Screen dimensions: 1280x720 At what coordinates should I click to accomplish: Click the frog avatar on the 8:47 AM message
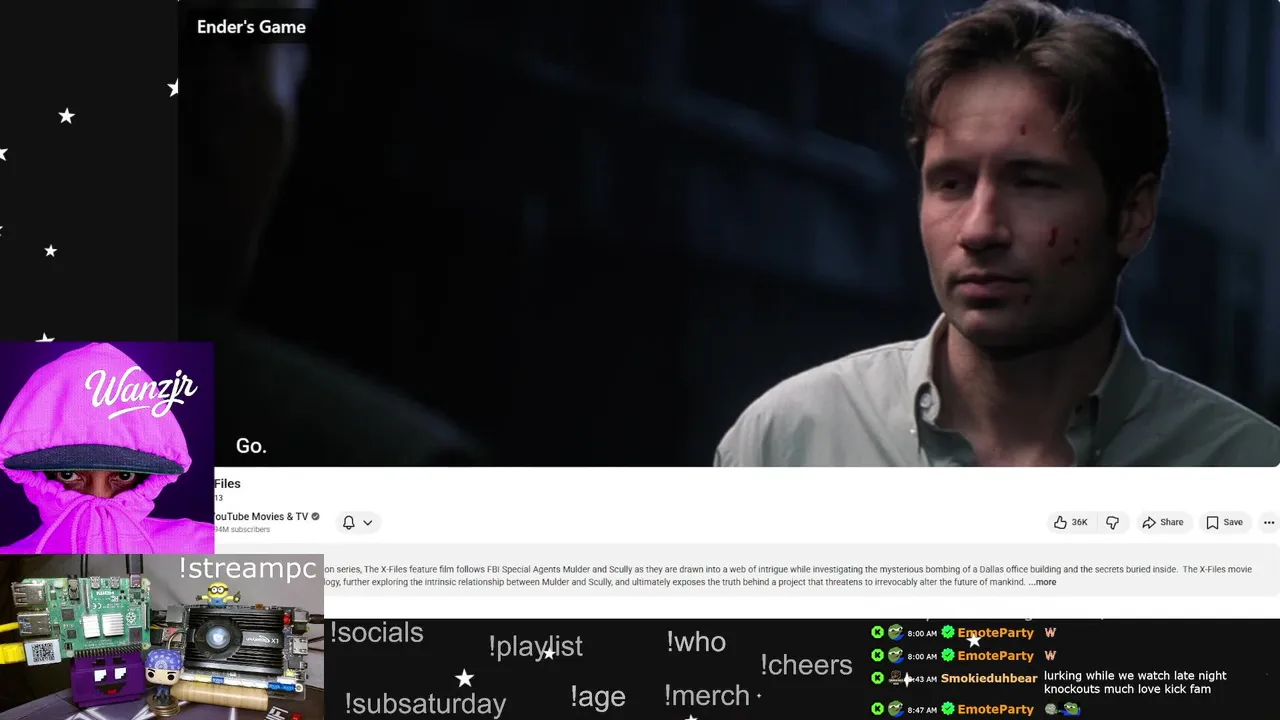tap(895, 709)
